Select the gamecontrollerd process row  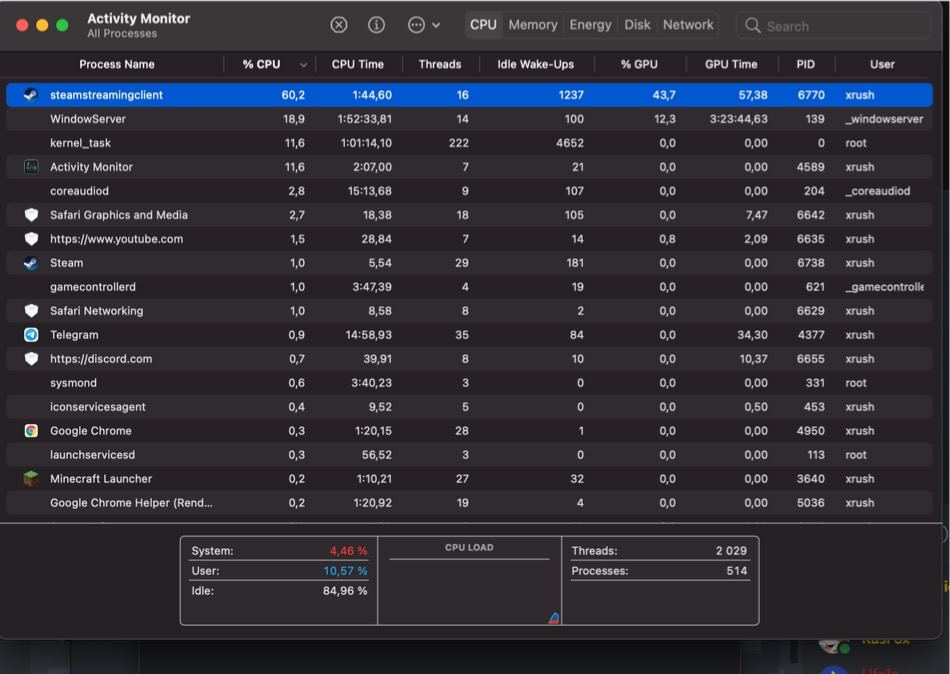(469, 287)
